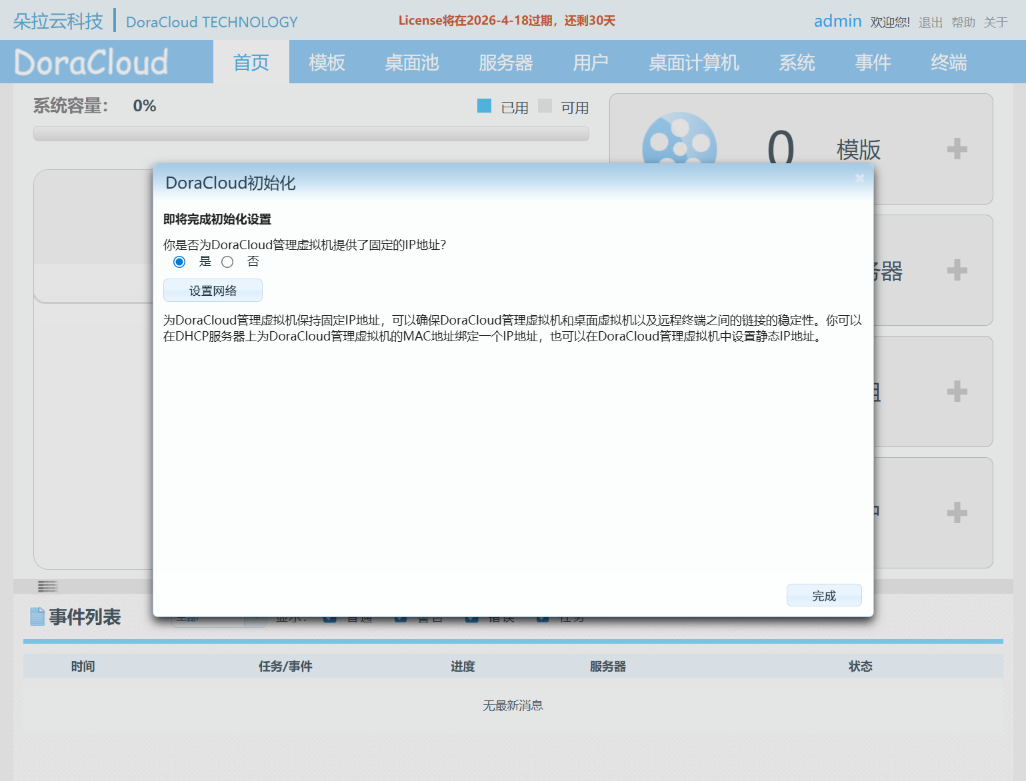Open the 关于 link
The height and width of the screenshot is (781, 1026).
(995, 22)
